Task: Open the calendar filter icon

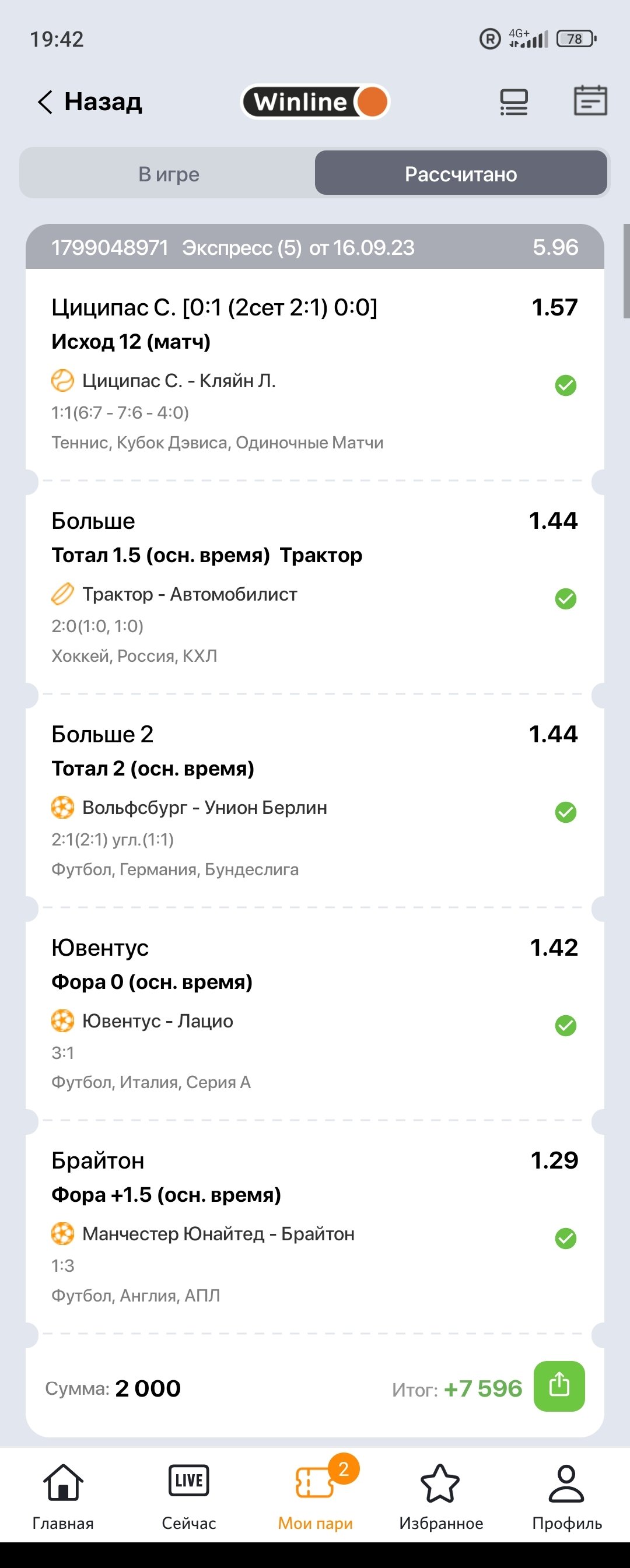Action: click(590, 100)
